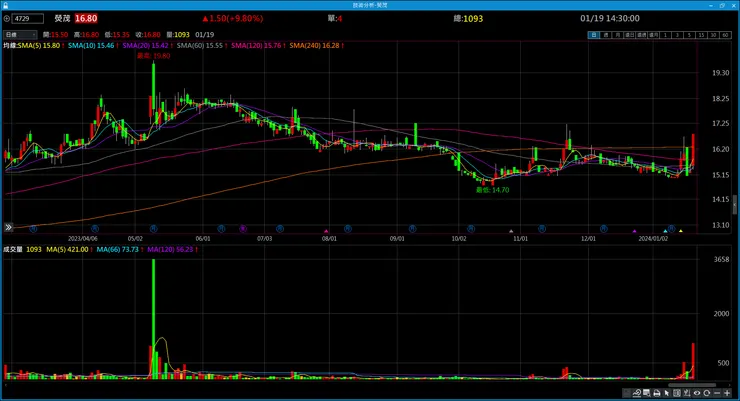Click the price change ▲1.50(+9.80%) text
The width and height of the screenshot is (740, 401).
coord(233,18)
